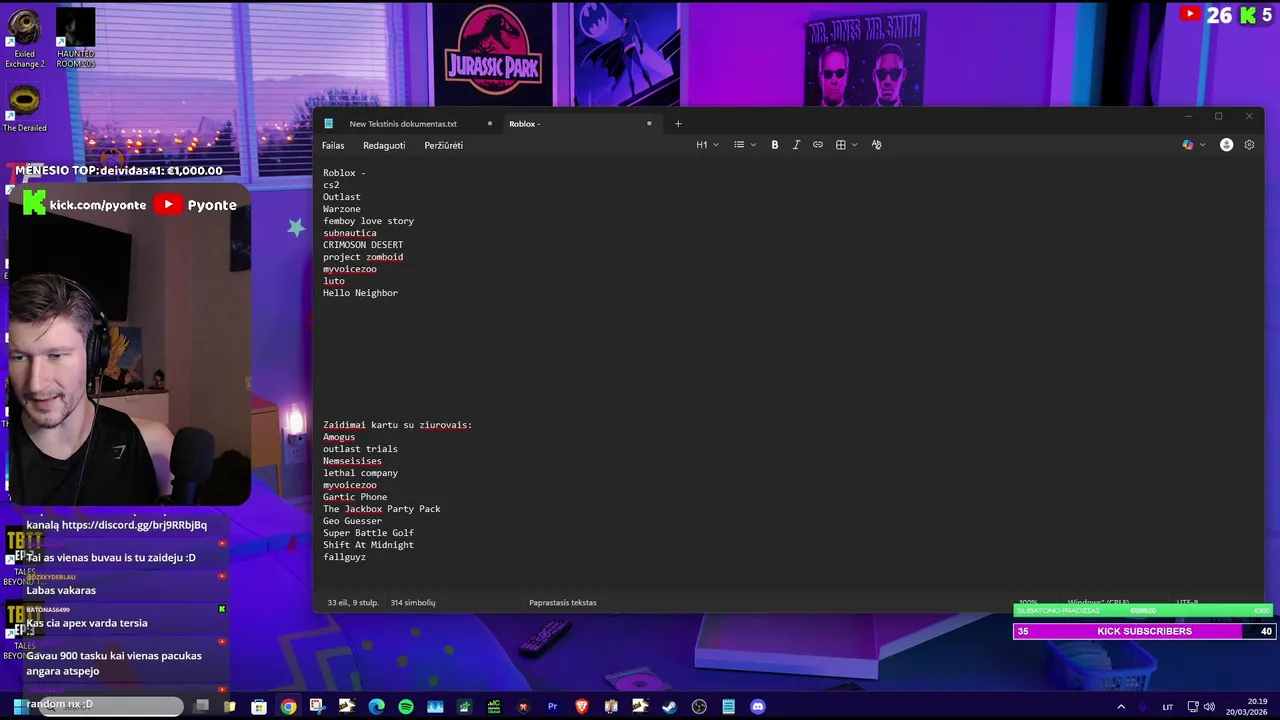Expand the H1 heading dropdown
The image size is (1280, 720).
click(x=707, y=145)
